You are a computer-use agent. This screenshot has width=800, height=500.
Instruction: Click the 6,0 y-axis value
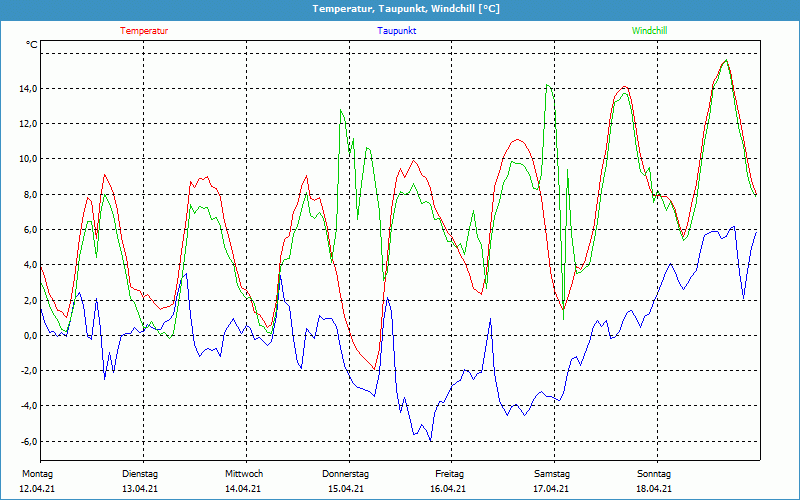click(29, 230)
